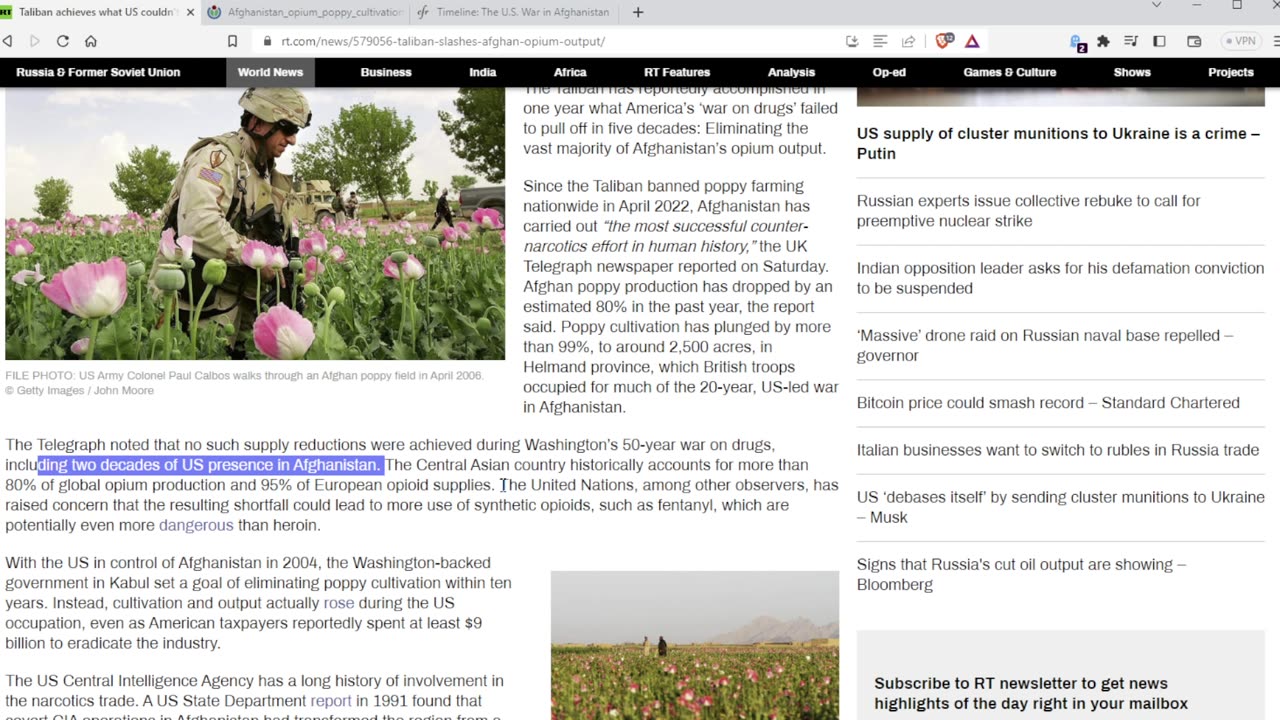Open the Shows section
Viewport: 1280px width, 720px height.
[x=1132, y=72]
